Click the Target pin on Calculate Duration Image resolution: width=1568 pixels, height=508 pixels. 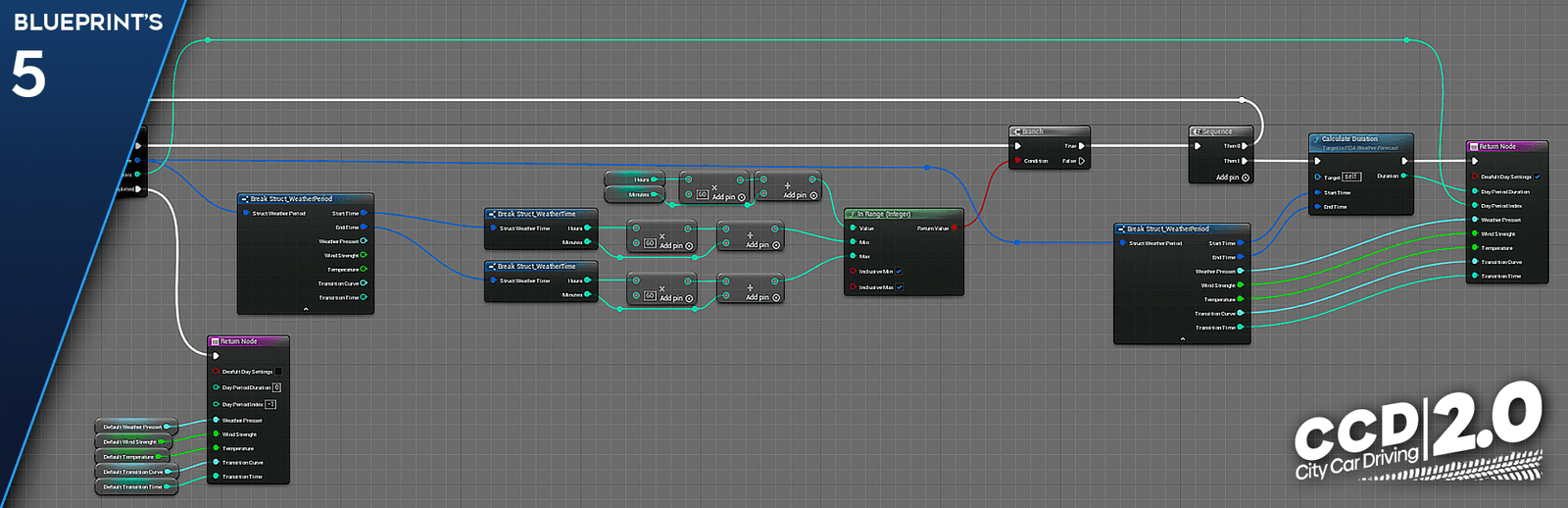click(1318, 178)
